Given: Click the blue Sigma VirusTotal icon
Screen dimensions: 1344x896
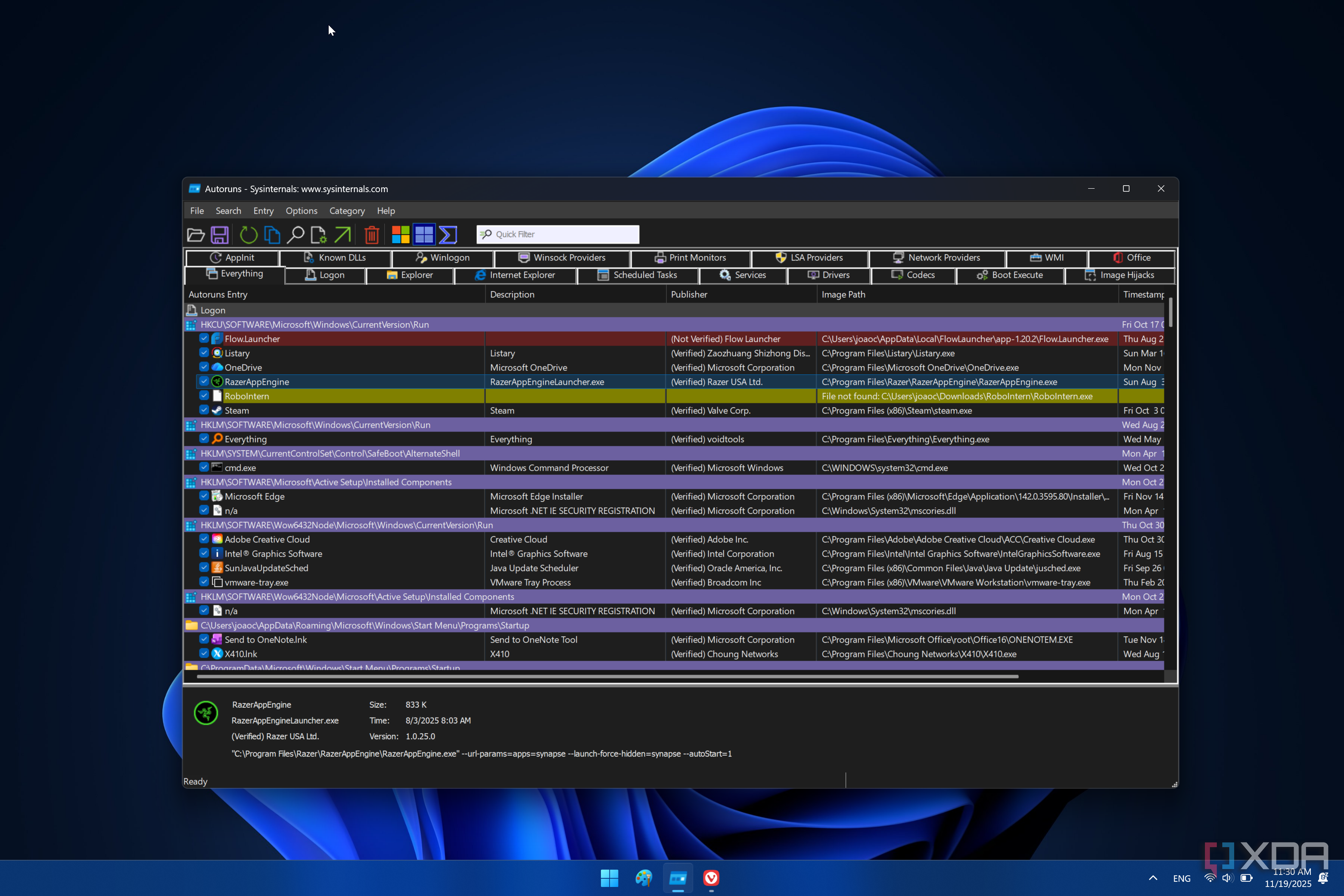Looking at the screenshot, I should pyautogui.click(x=448, y=234).
